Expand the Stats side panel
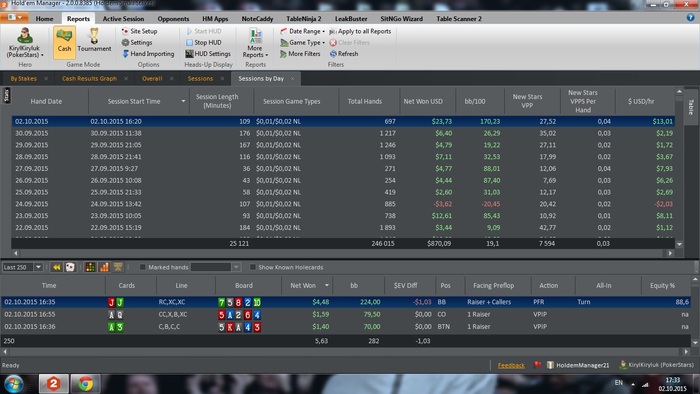 (6, 95)
